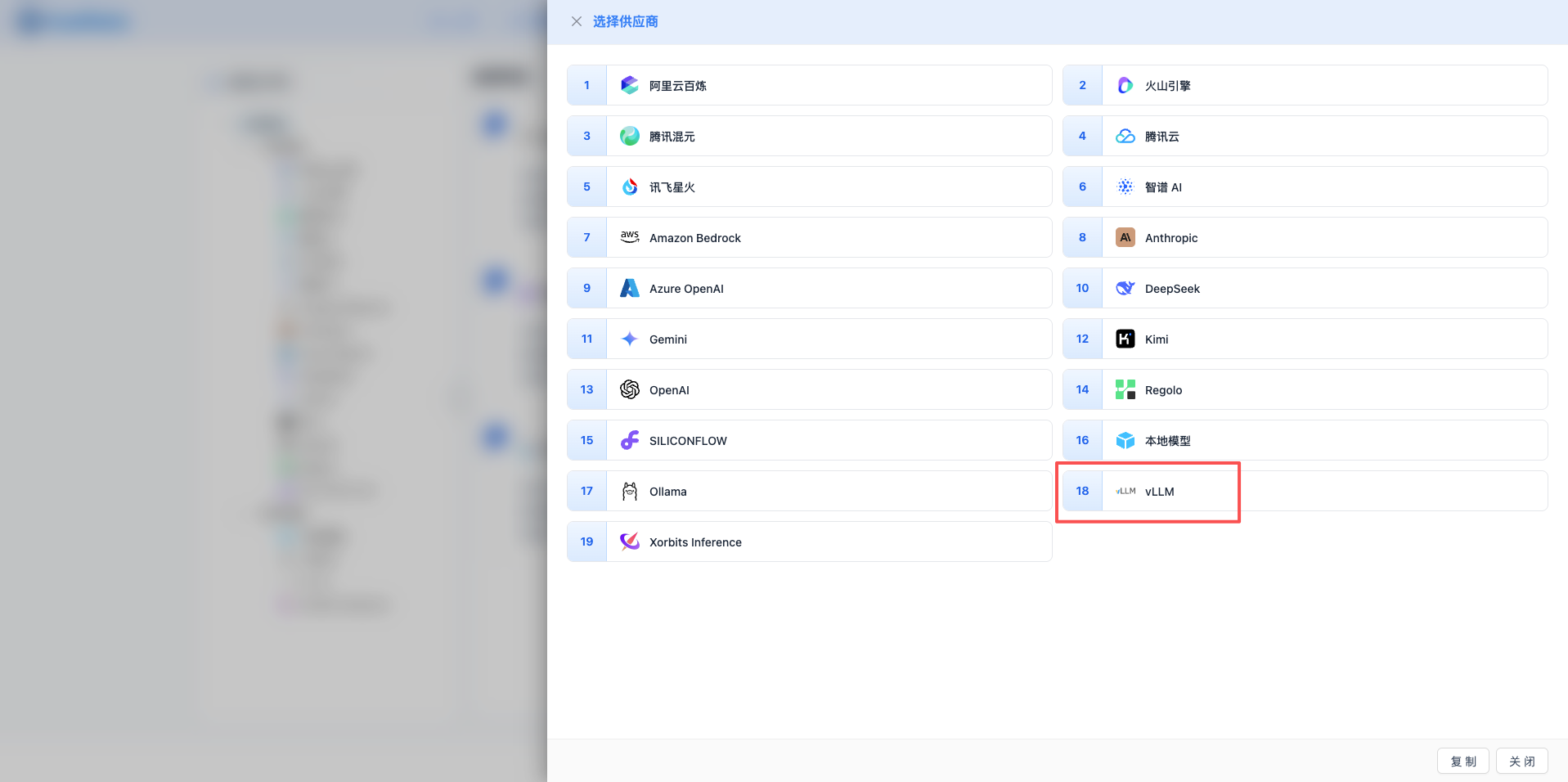
Task: Select the Ollama llama icon
Action: 629,491
